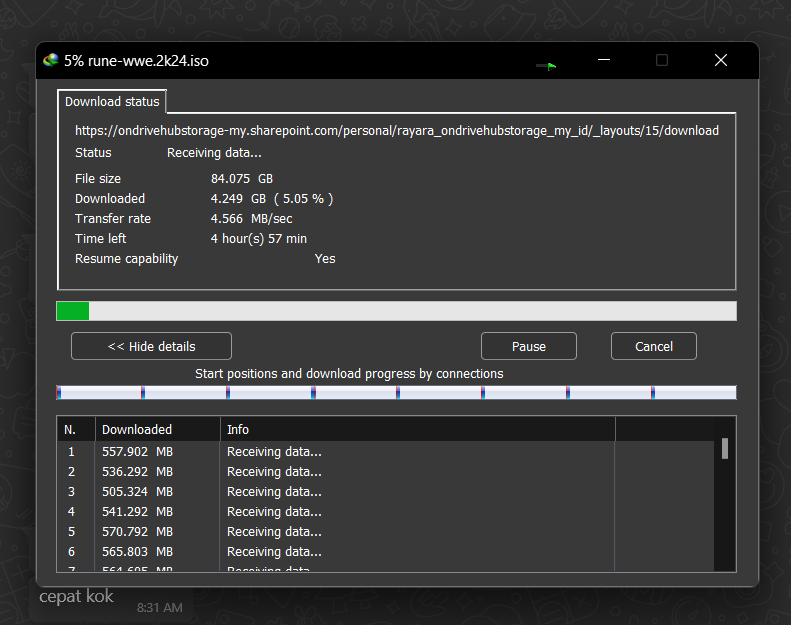
Task: Click the "cepat kok" chat message
Action: tap(76, 597)
